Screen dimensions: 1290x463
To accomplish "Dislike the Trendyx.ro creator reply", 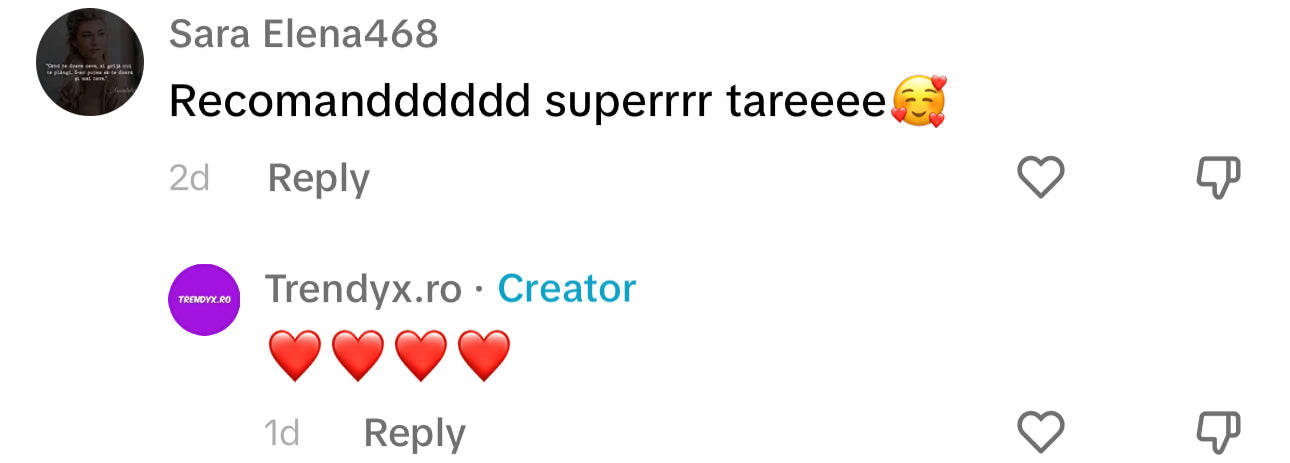I will 1218,434.
